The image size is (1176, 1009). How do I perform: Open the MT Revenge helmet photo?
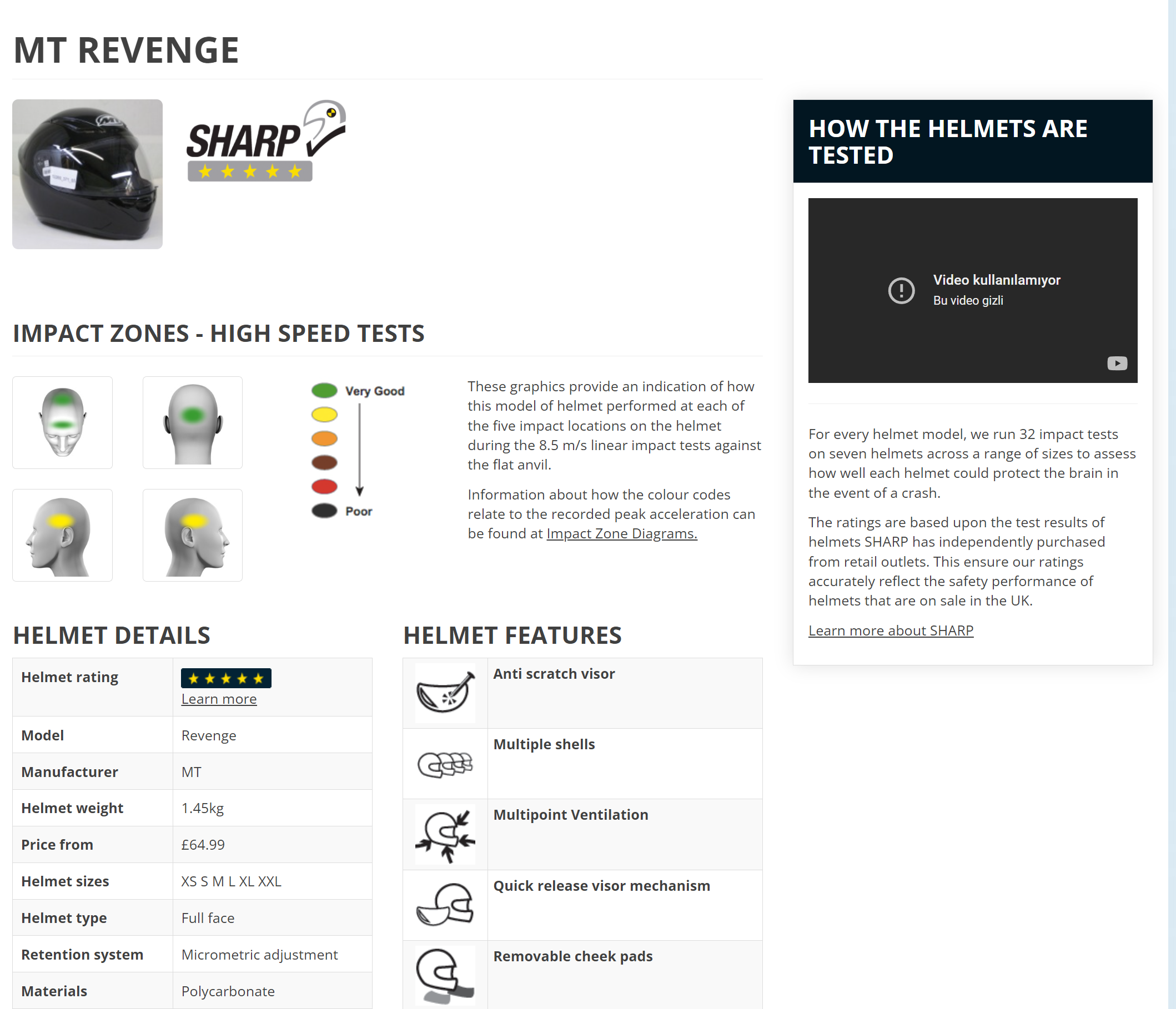pos(87,174)
